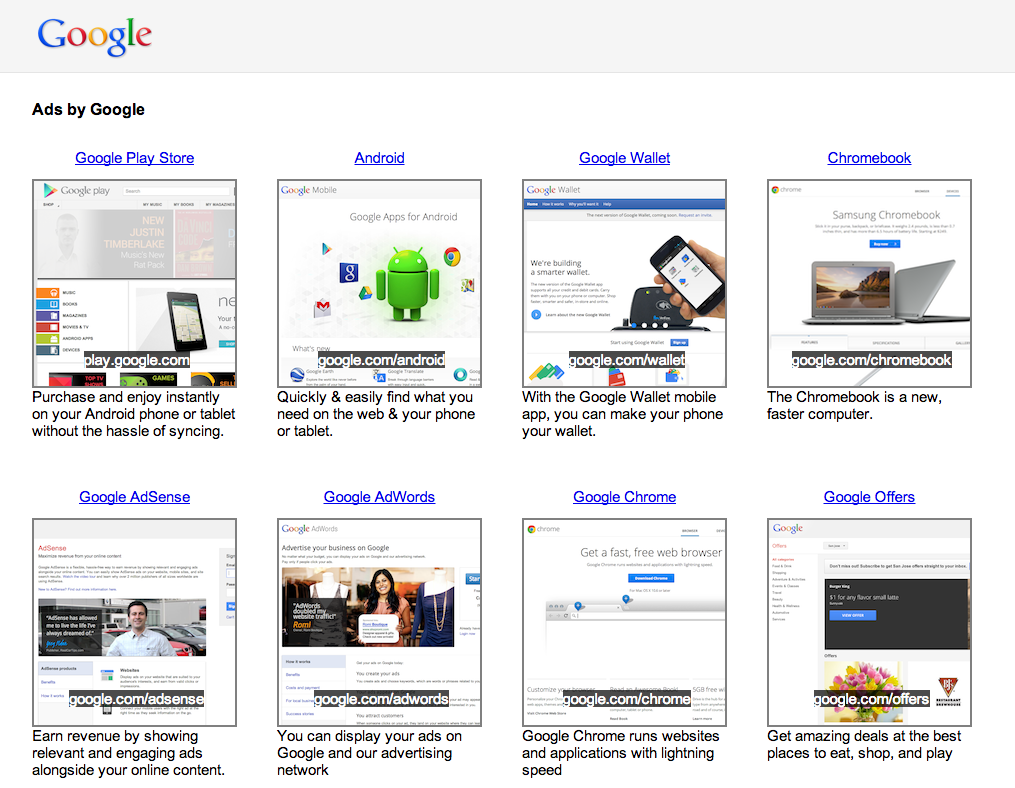Click the Google logo in the header
Image resolution: width=1015 pixels, height=788 pixels.
pyautogui.click(x=95, y=35)
